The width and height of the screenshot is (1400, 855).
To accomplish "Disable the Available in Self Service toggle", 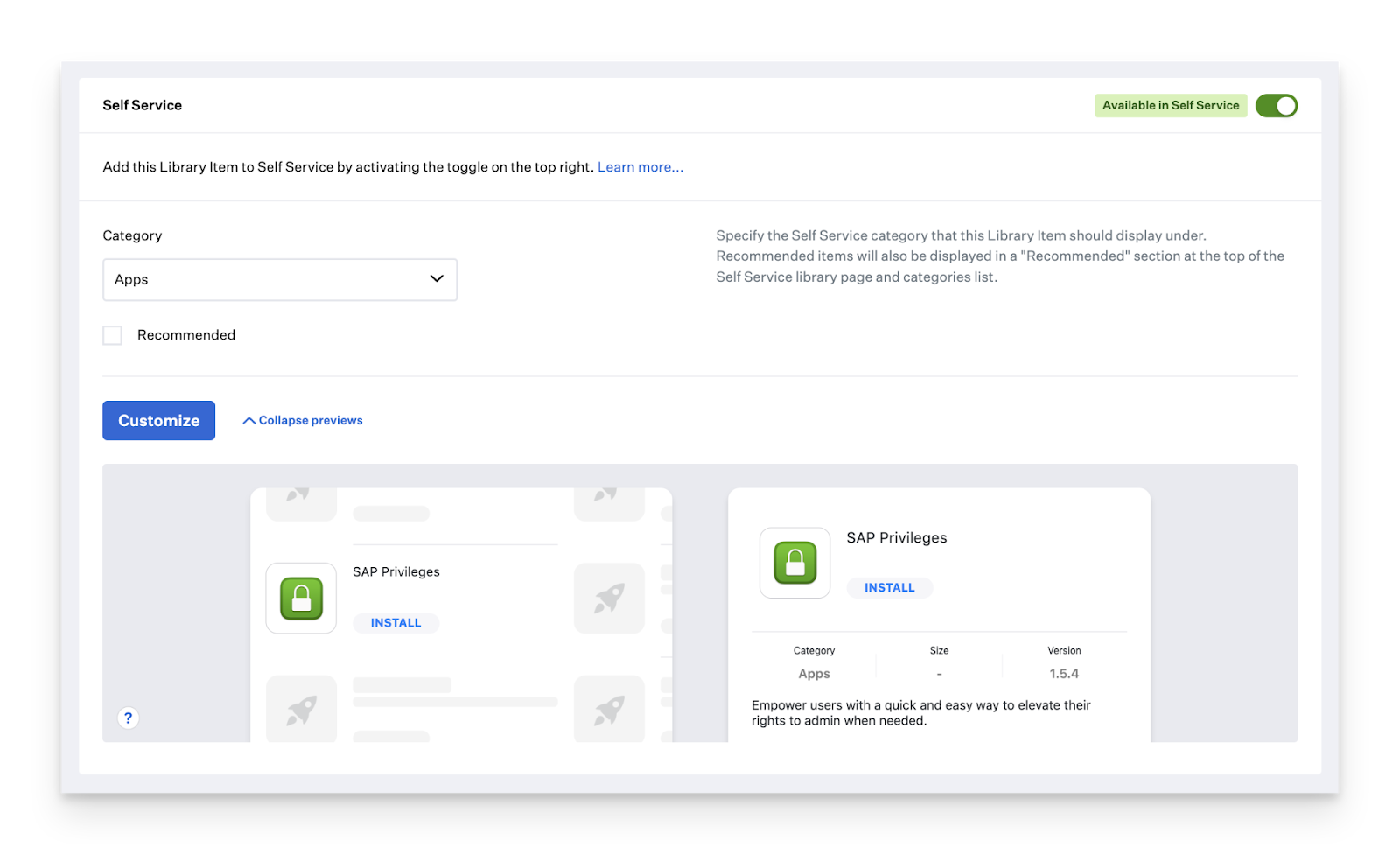I will point(1276,106).
